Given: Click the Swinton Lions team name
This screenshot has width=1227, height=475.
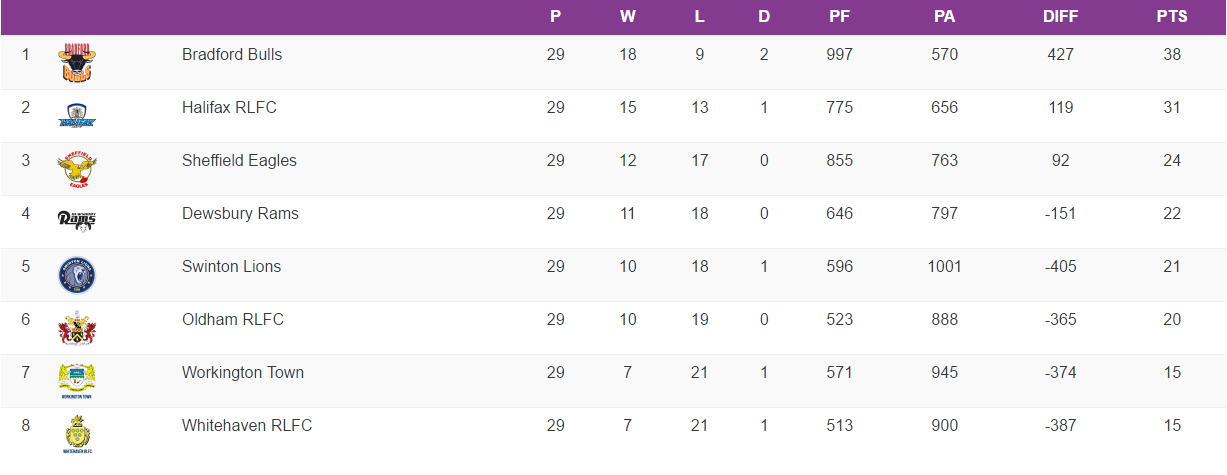Looking at the screenshot, I should click(231, 266).
